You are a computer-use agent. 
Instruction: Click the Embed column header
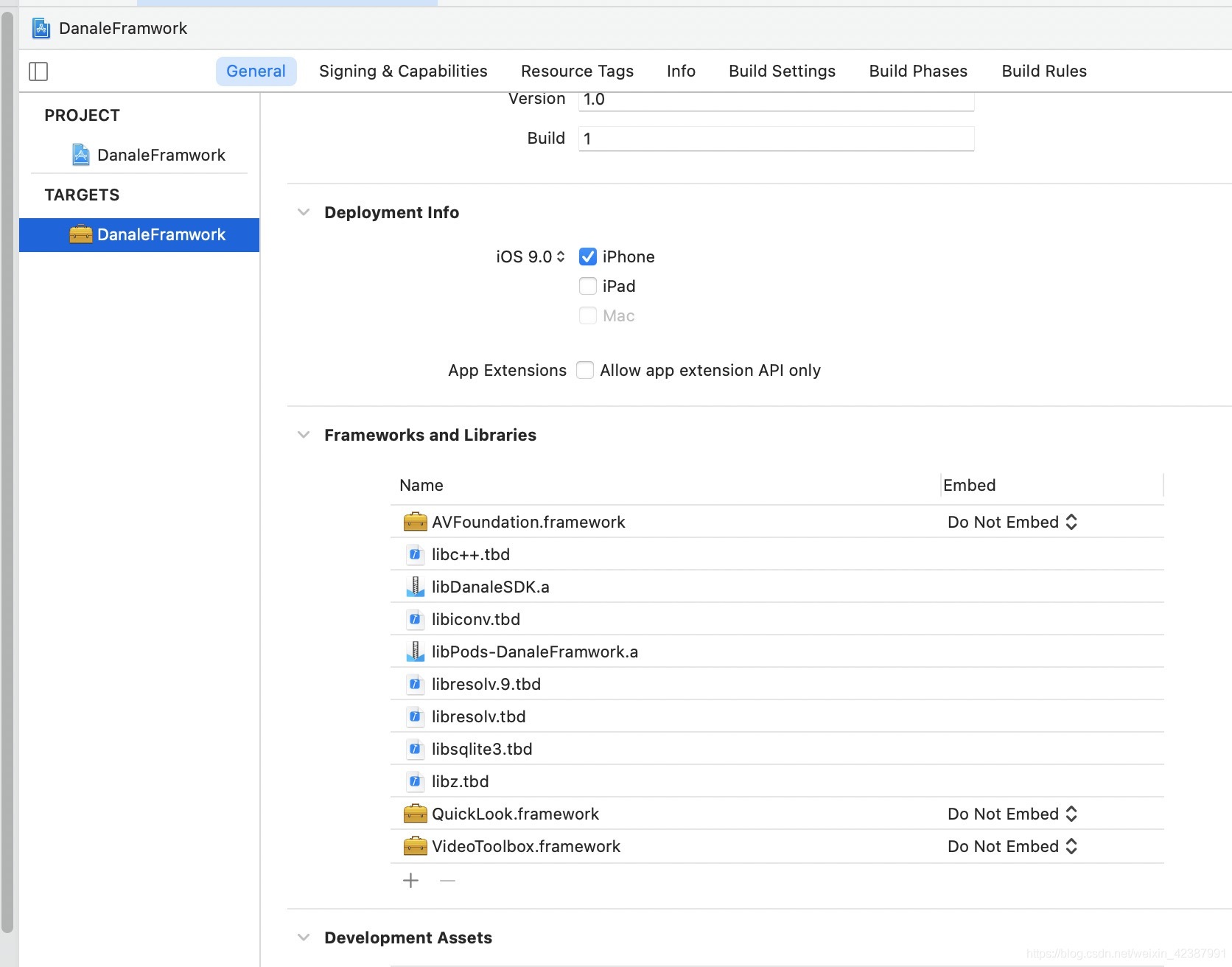pyautogui.click(x=970, y=485)
